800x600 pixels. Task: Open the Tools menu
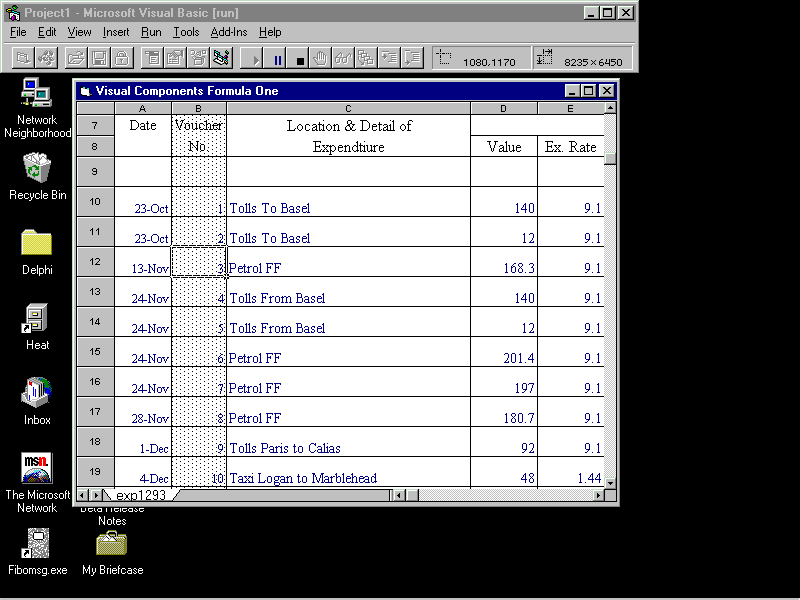(x=186, y=32)
